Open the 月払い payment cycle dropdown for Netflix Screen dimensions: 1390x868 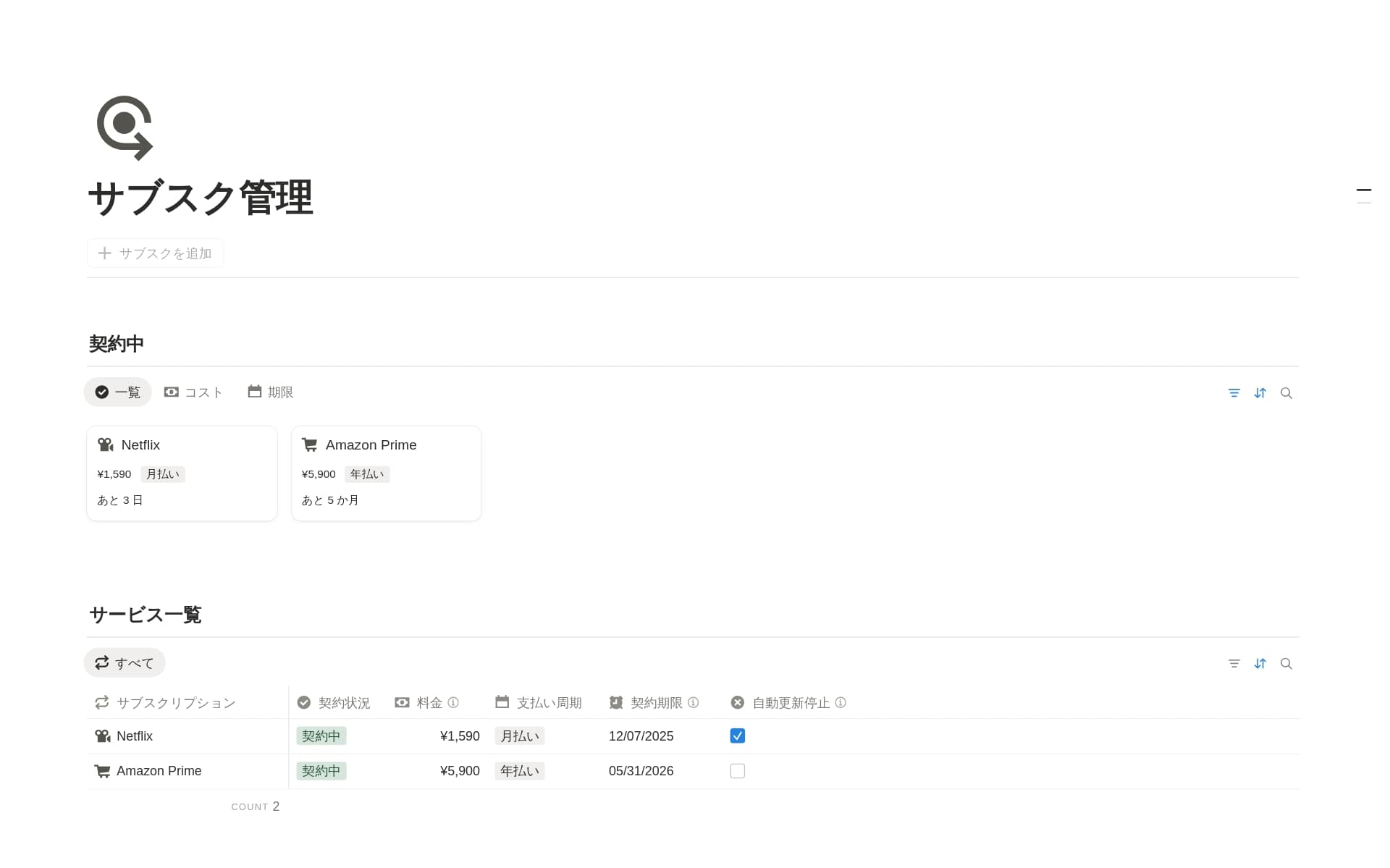519,736
